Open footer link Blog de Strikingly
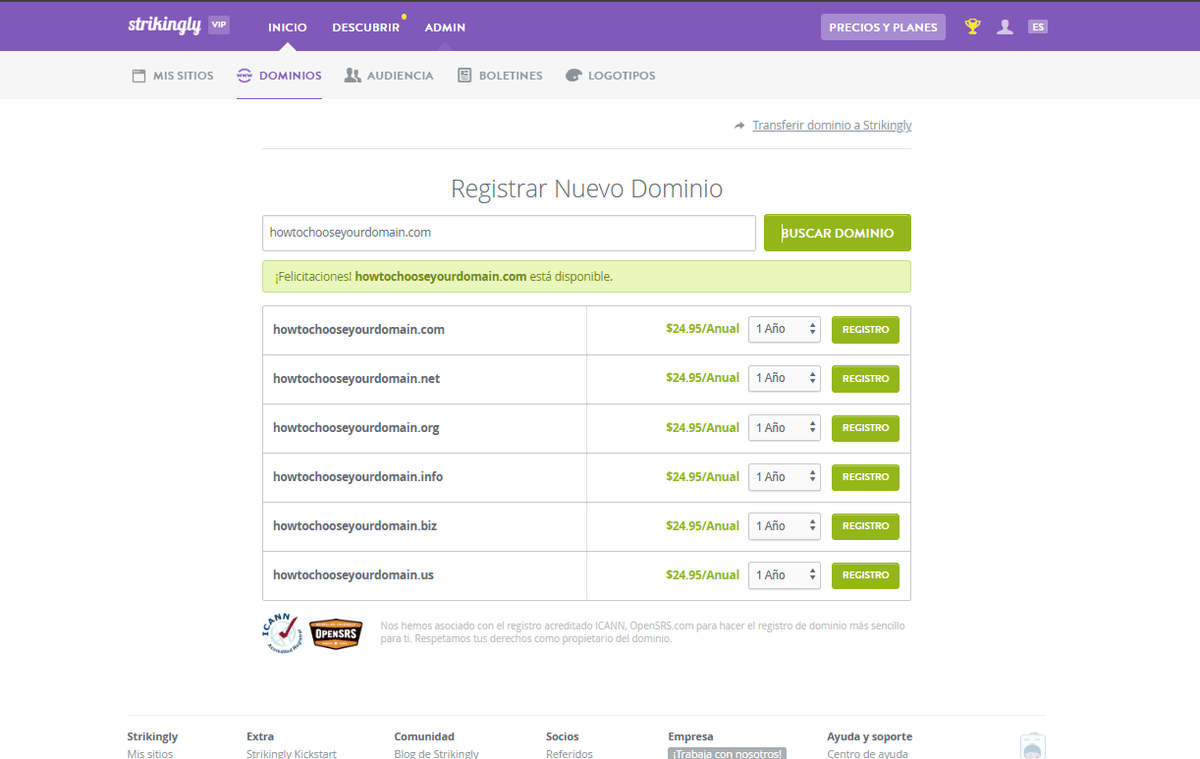 (437, 753)
